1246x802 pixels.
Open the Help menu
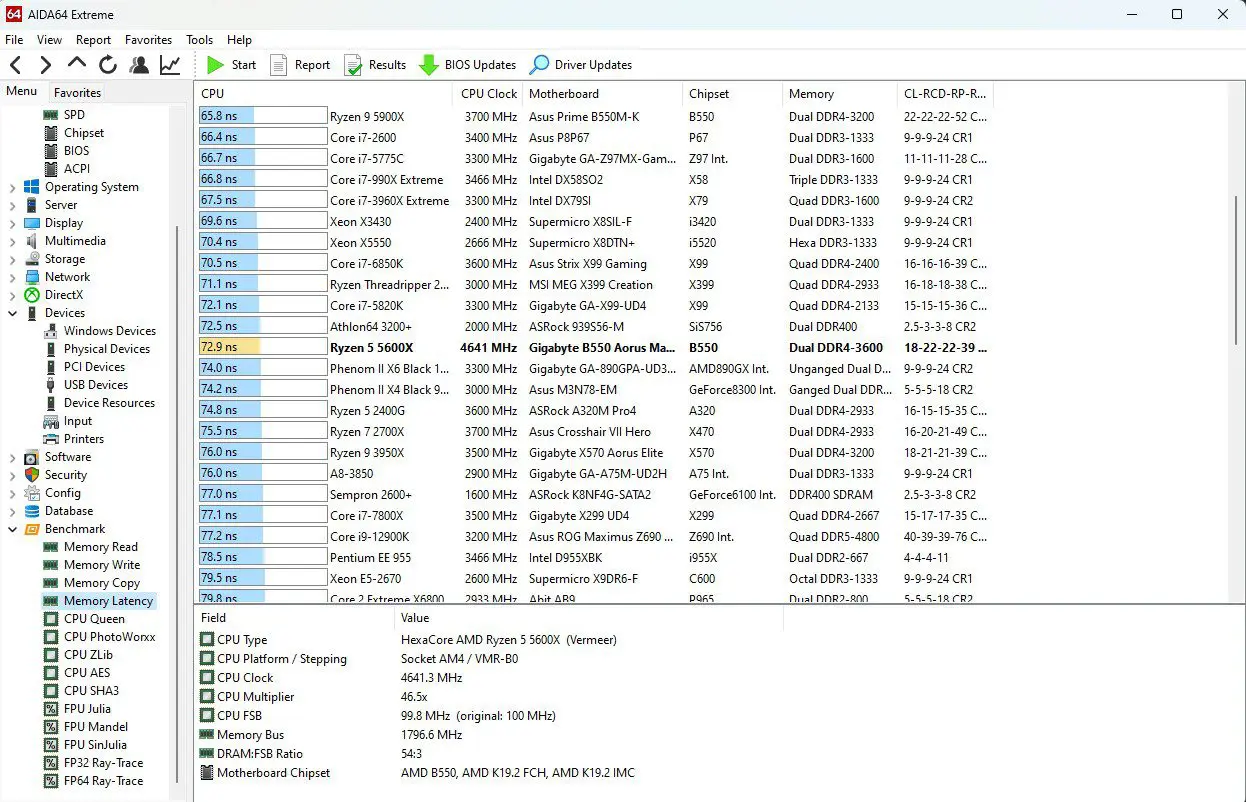point(239,40)
